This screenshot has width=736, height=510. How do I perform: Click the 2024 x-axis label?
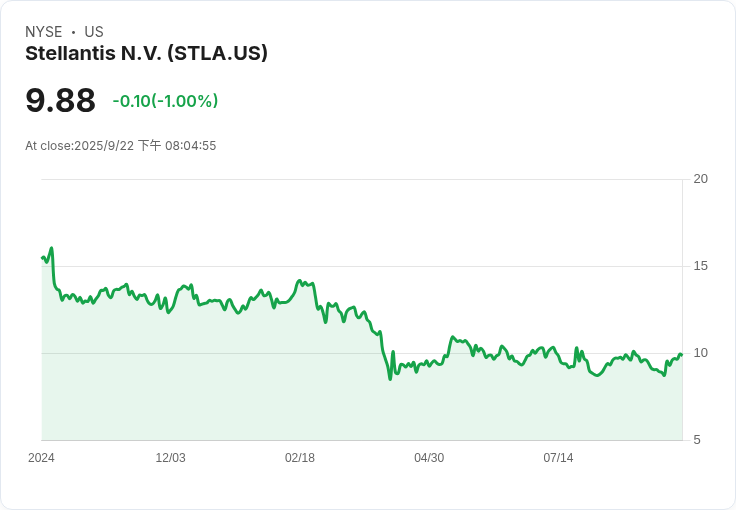pyautogui.click(x=41, y=458)
